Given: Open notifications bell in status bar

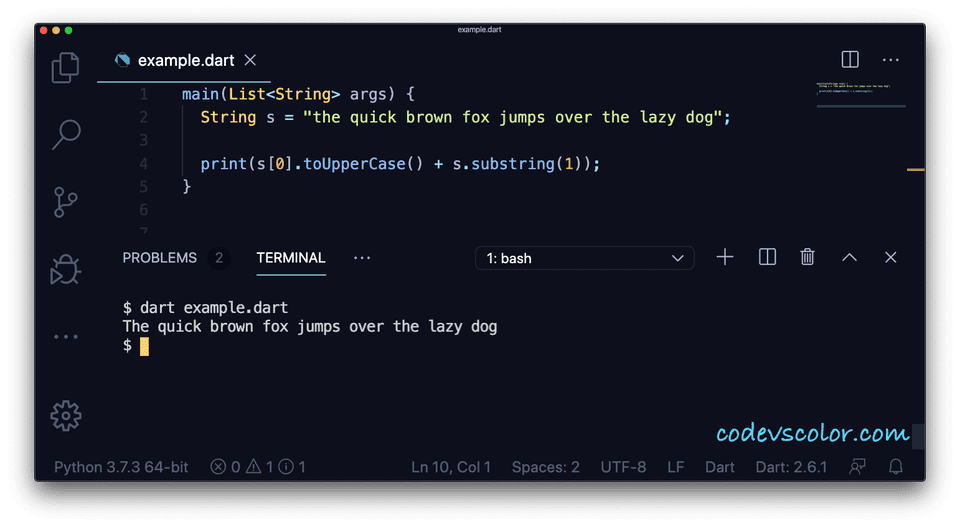Looking at the screenshot, I should pyautogui.click(x=896, y=467).
